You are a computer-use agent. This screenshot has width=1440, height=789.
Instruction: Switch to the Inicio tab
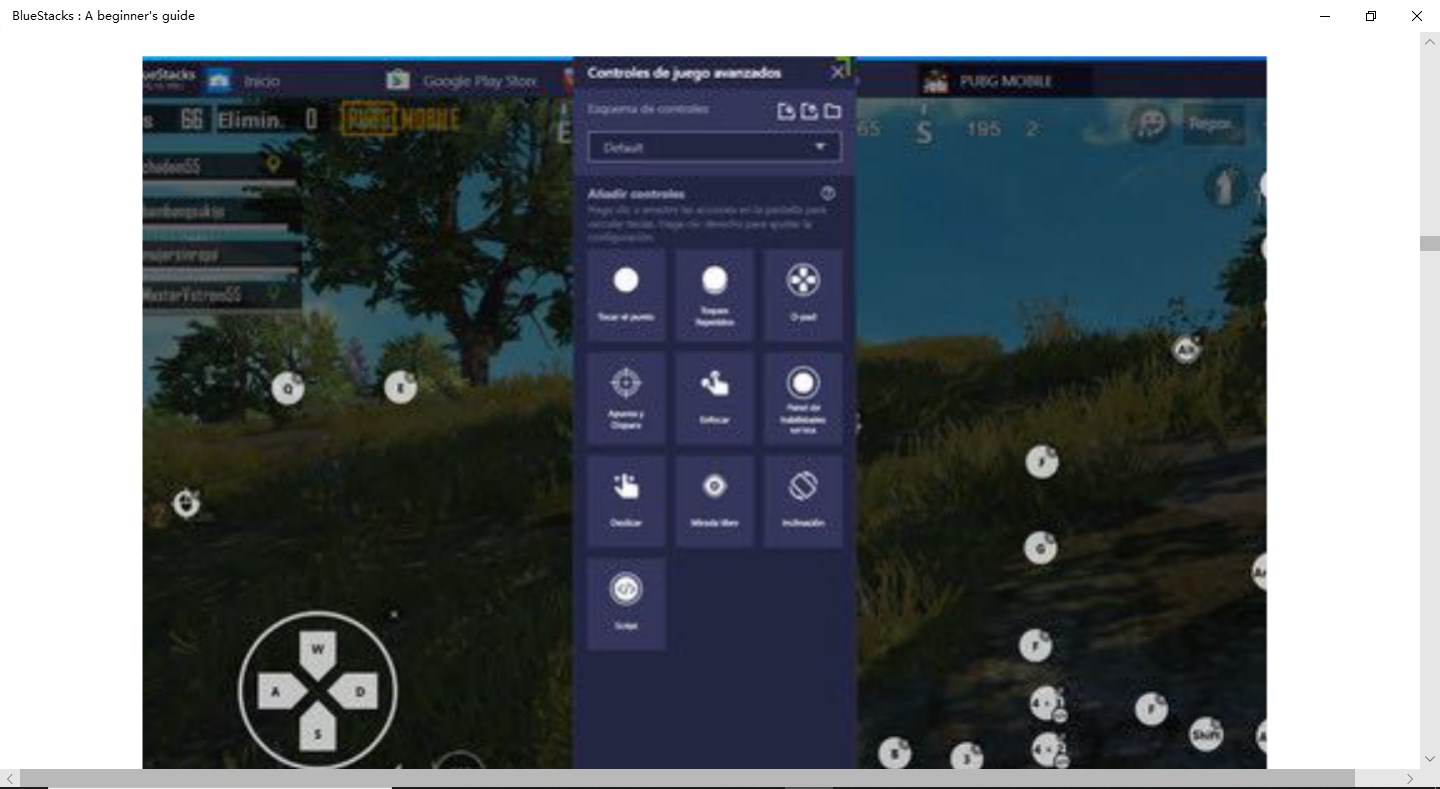(245, 81)
